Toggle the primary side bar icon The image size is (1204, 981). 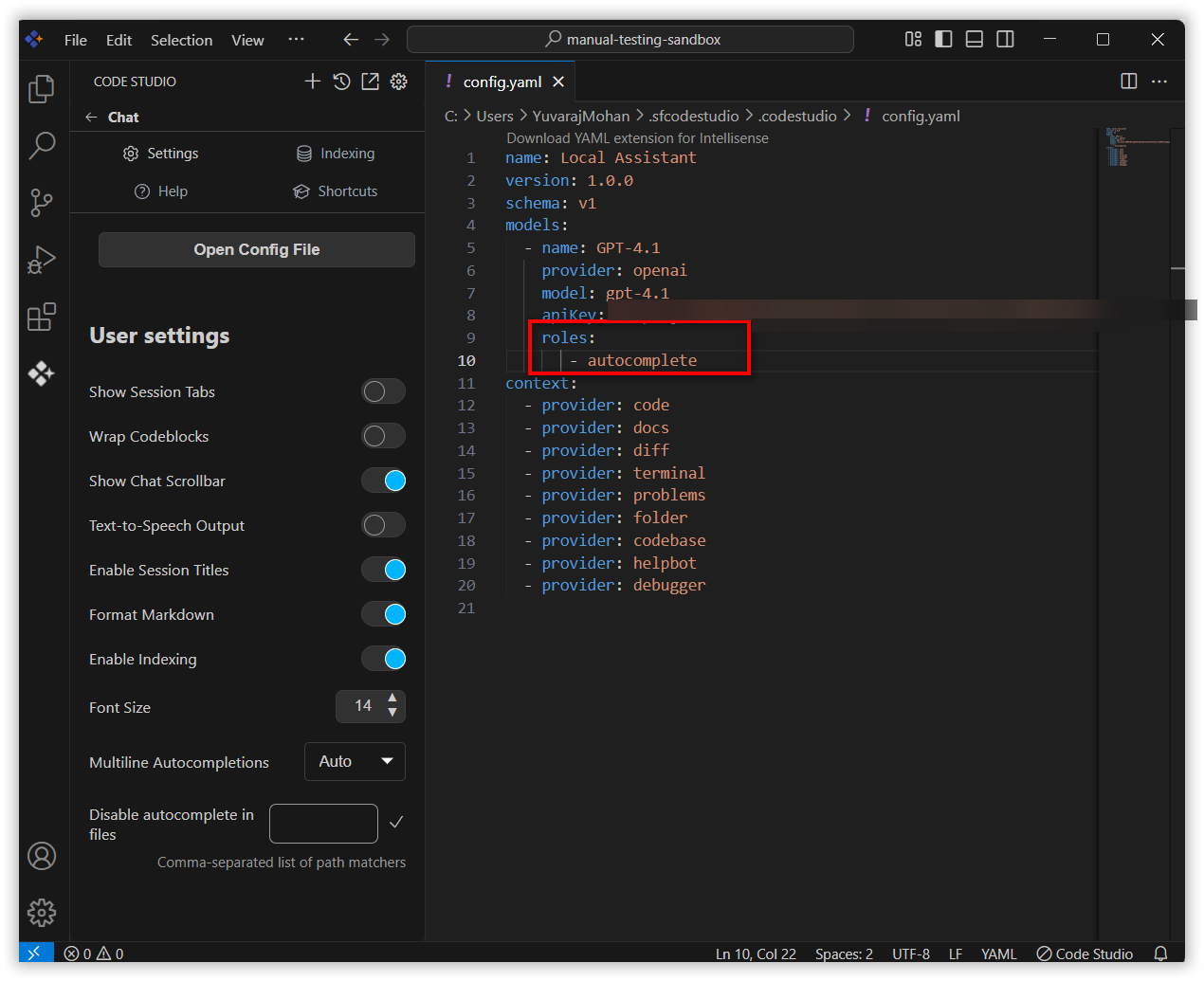[943, 39]
